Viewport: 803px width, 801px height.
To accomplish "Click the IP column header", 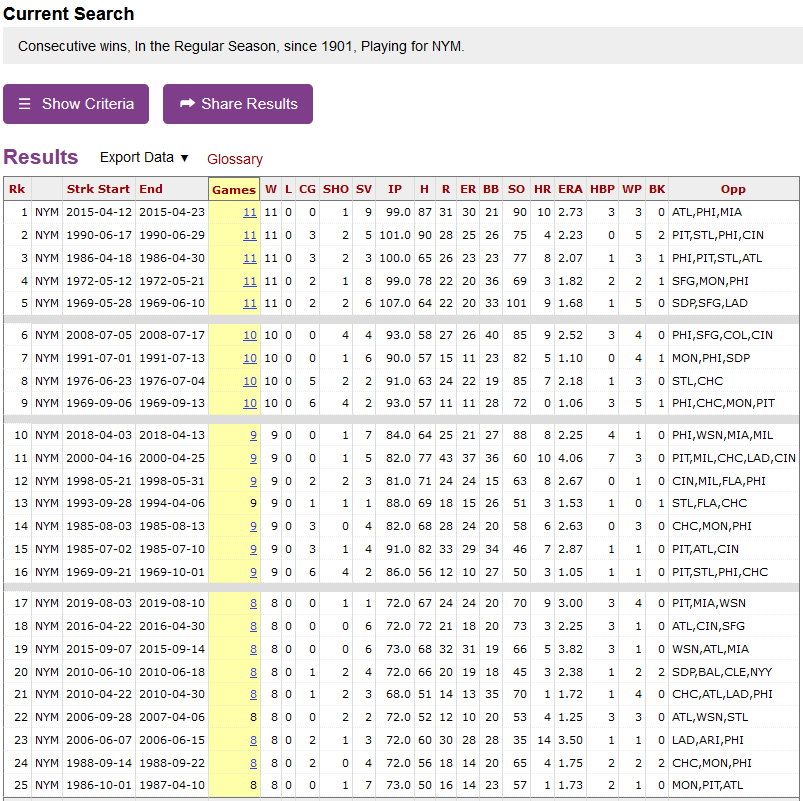I will tap(394, 189).
